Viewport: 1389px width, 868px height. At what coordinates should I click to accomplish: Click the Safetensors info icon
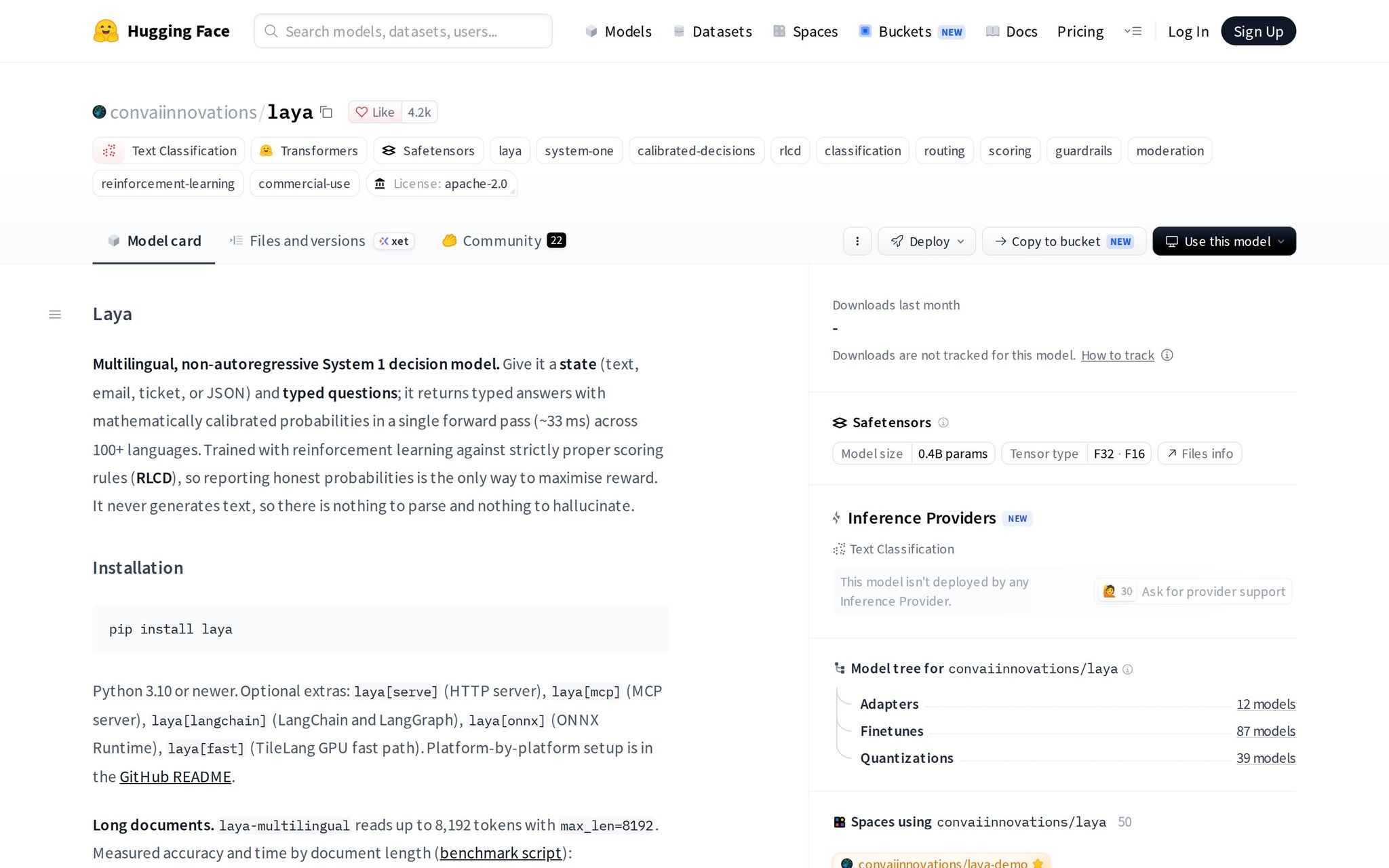click(943, 422)
